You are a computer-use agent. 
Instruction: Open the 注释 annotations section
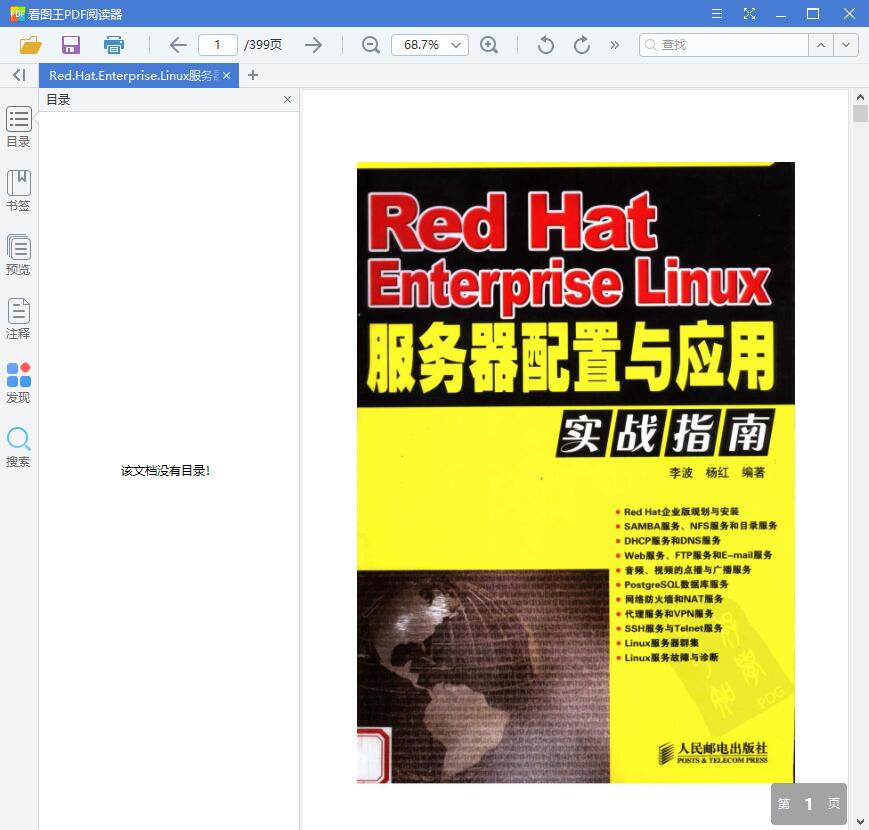click(18, 319)
